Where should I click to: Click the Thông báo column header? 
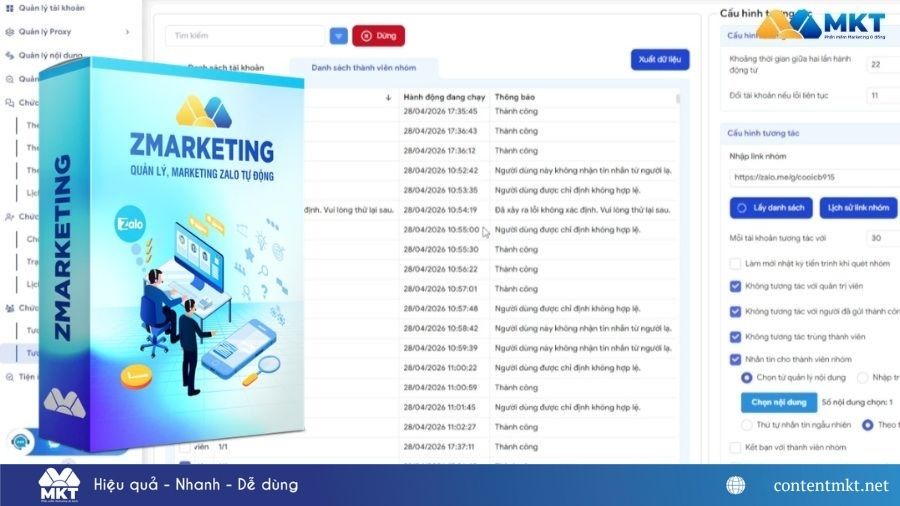514,97
